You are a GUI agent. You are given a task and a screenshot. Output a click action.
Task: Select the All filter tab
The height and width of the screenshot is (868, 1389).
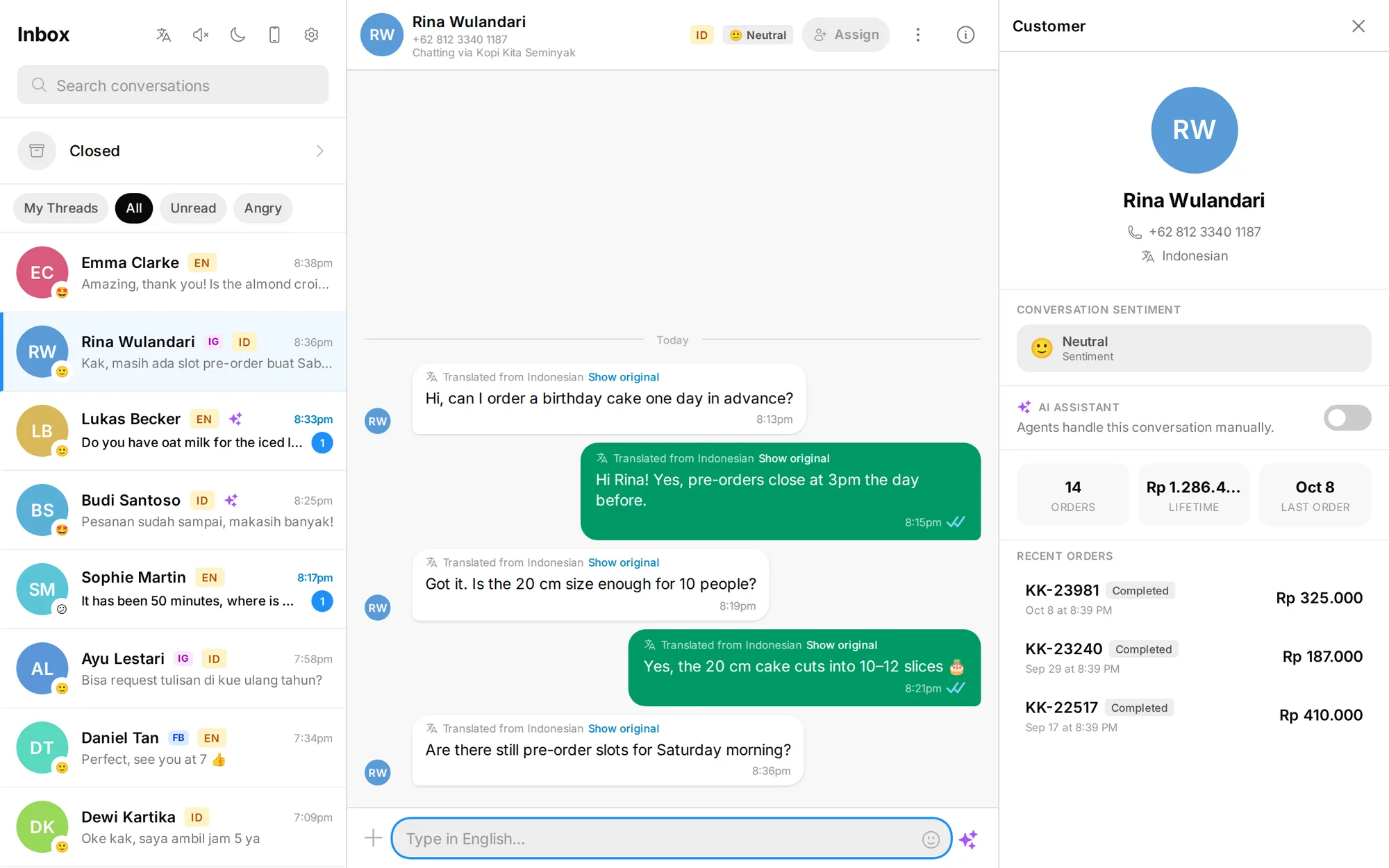[134, 208]
